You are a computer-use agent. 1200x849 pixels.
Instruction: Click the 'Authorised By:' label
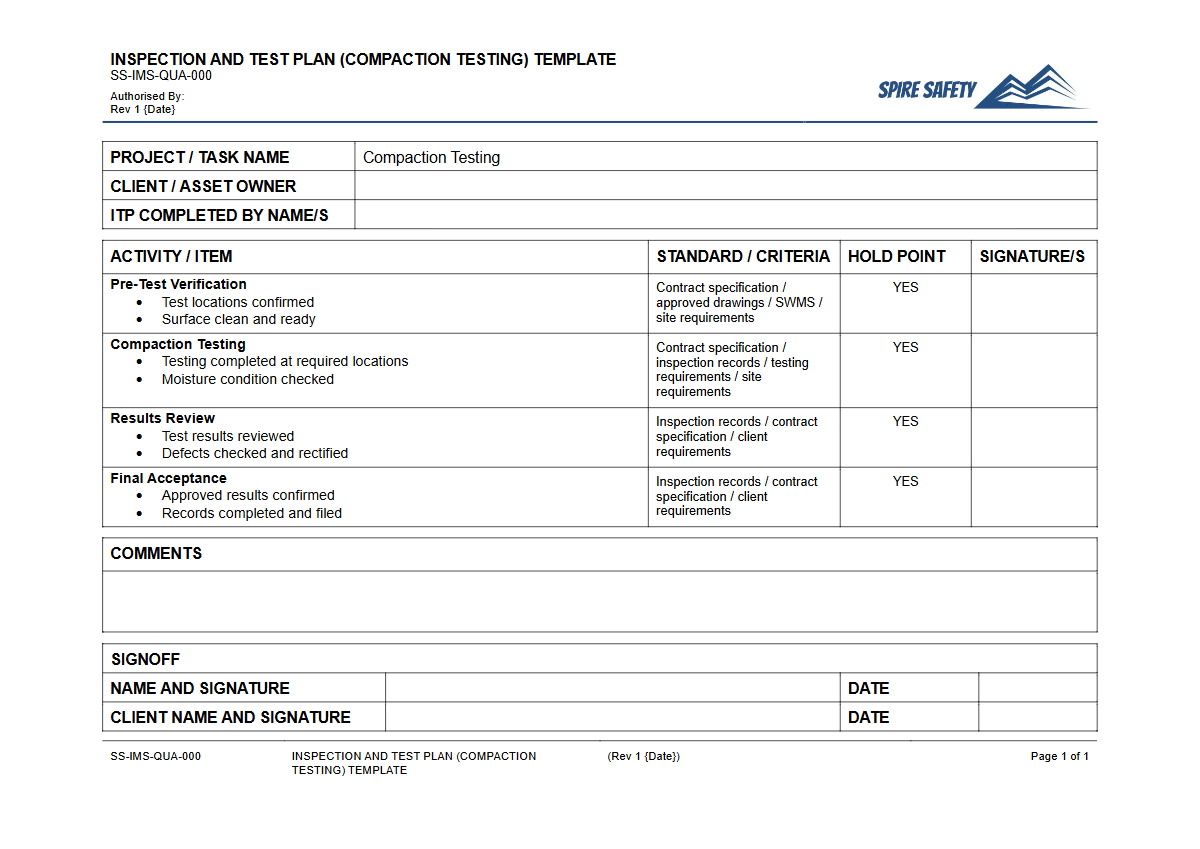(147, 97)
